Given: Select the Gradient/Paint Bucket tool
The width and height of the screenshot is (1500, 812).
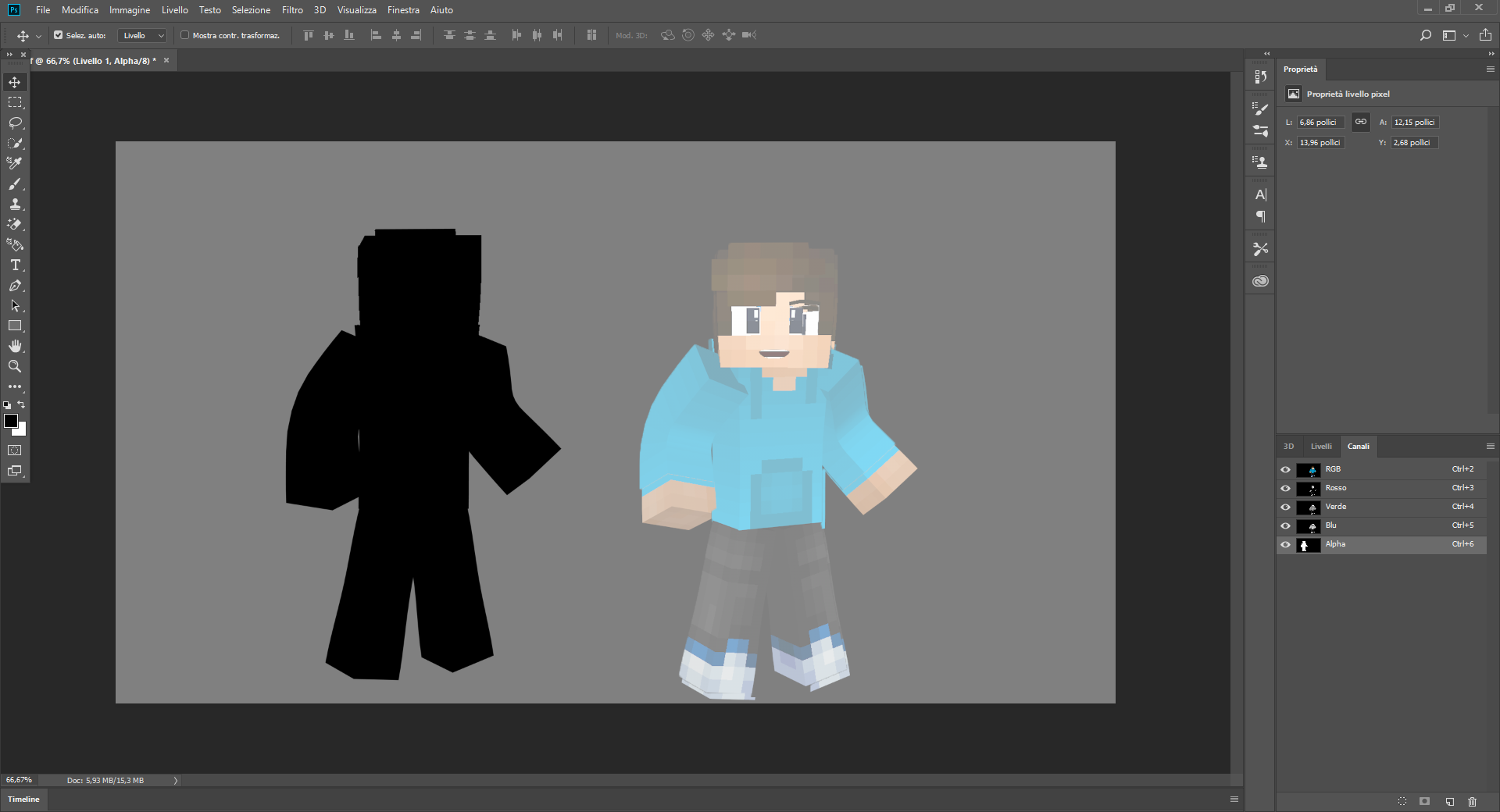Looking at the screenshot, I should [x=15, y=244].
